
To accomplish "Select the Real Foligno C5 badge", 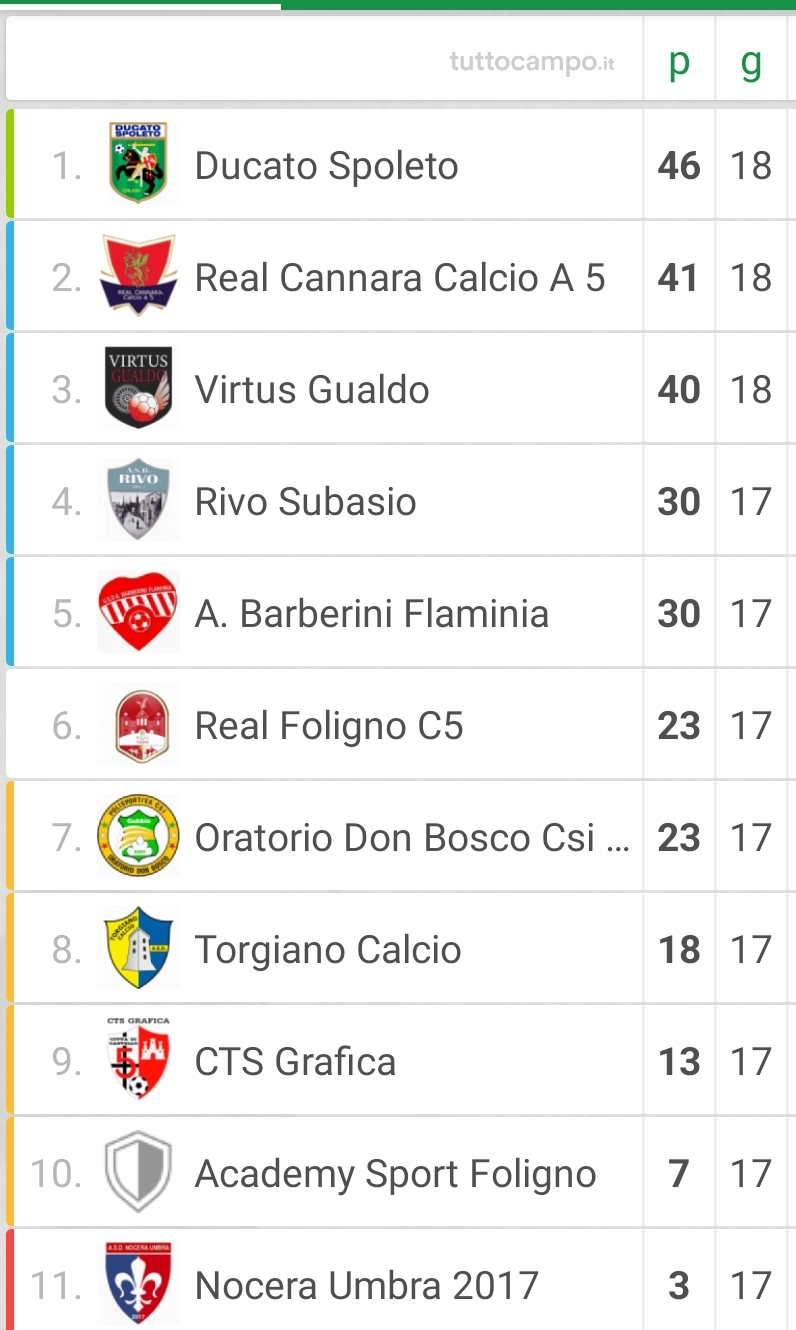I will tap(138, 724).
